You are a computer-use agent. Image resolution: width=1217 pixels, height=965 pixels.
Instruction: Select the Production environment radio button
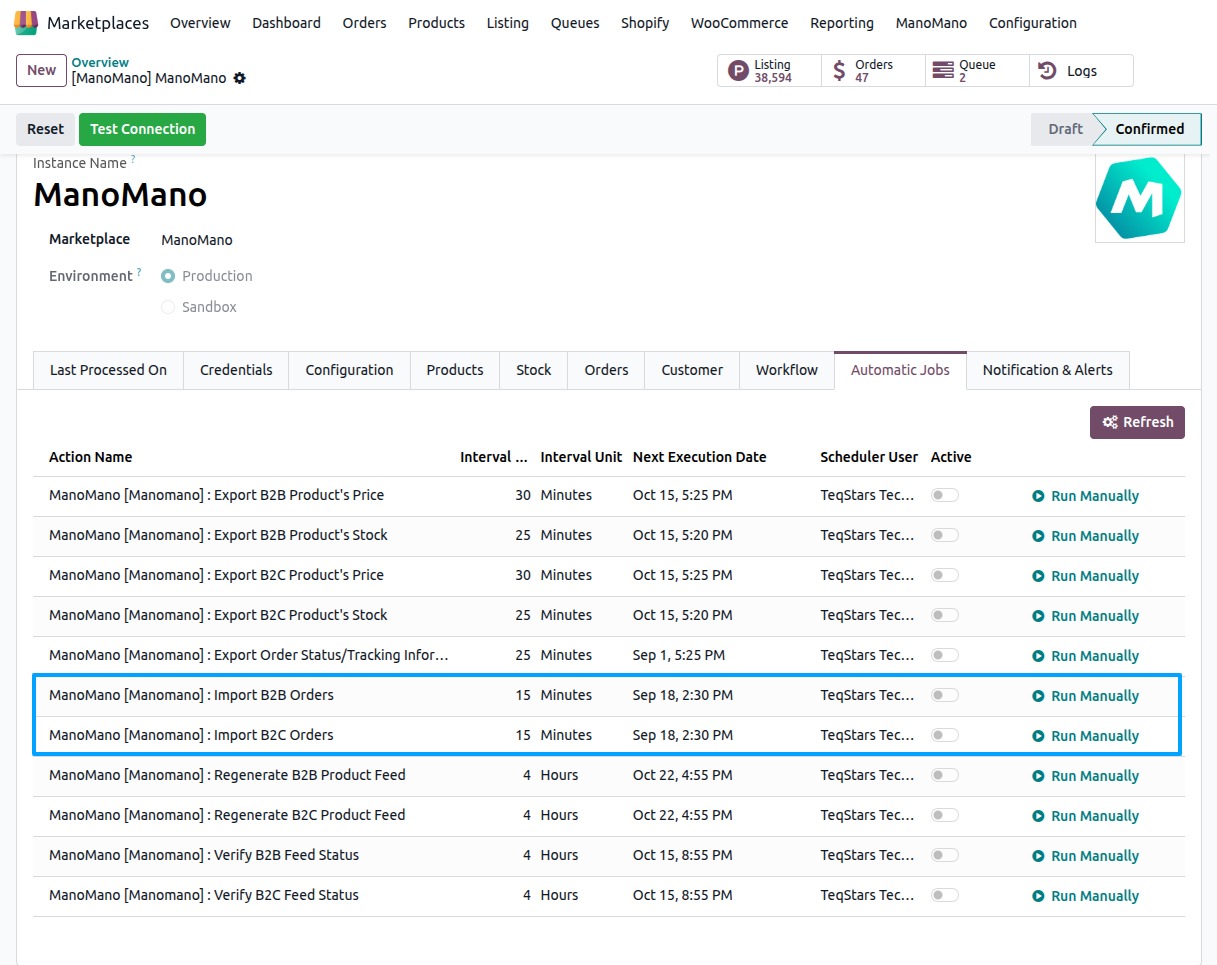click(x=168, y=276)
